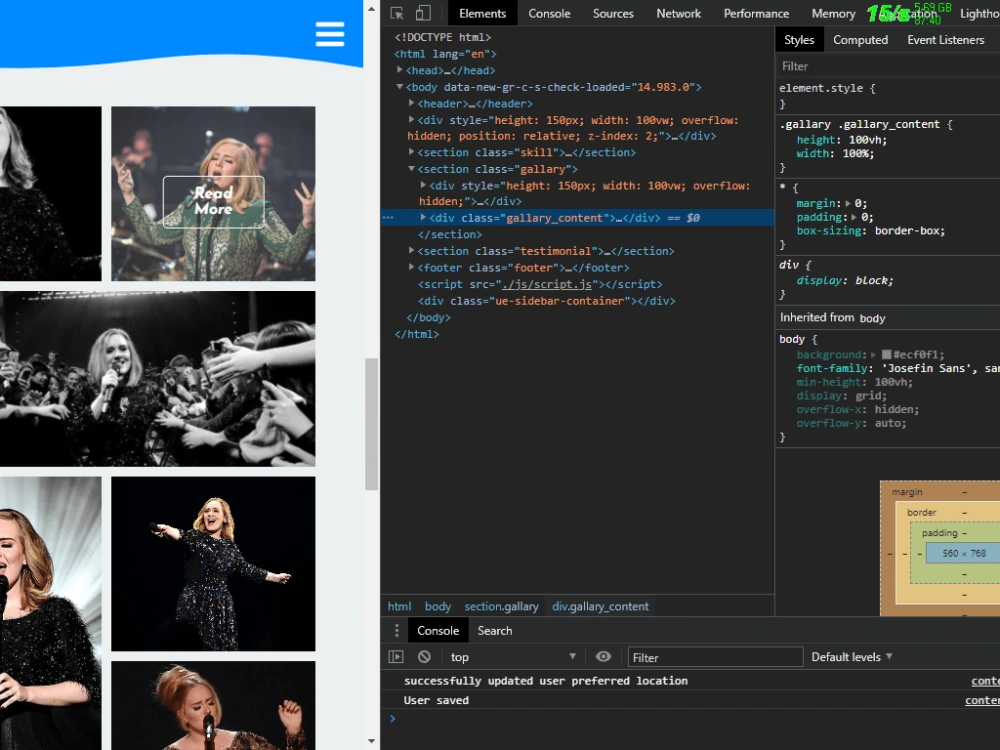Select the drawer Console tab

(438, 631)
